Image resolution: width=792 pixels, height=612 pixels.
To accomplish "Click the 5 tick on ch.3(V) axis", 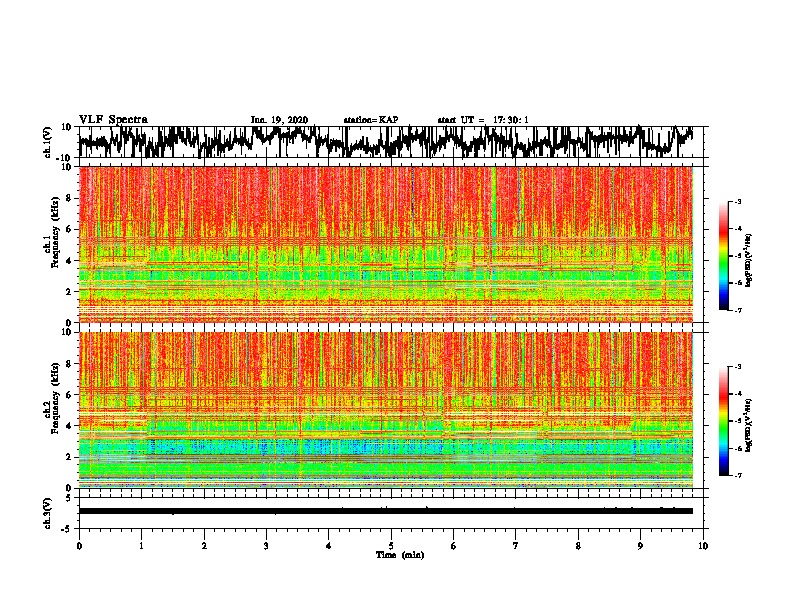I will point(69,498).
